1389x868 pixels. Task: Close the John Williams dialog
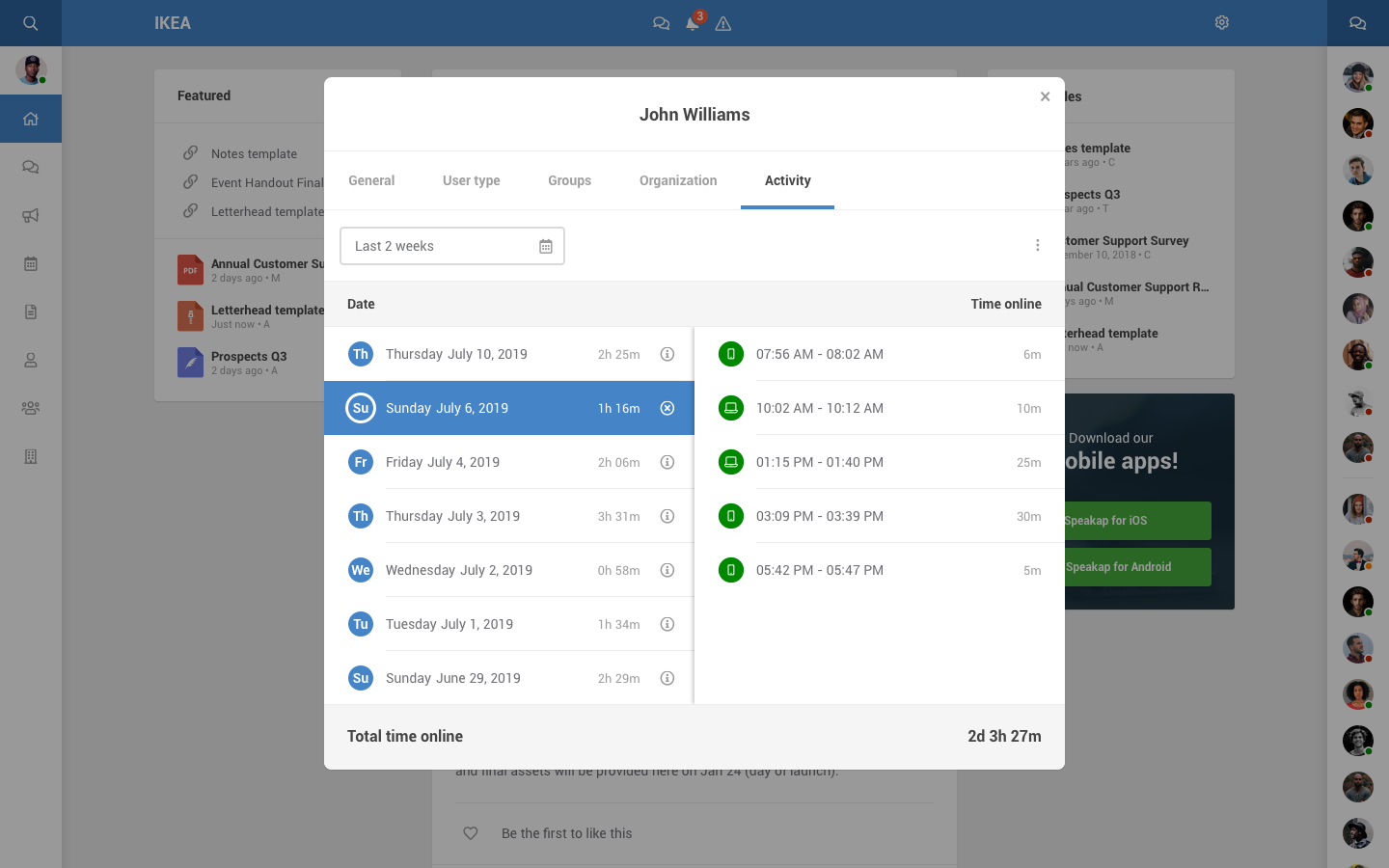(x=1045, y=96)
